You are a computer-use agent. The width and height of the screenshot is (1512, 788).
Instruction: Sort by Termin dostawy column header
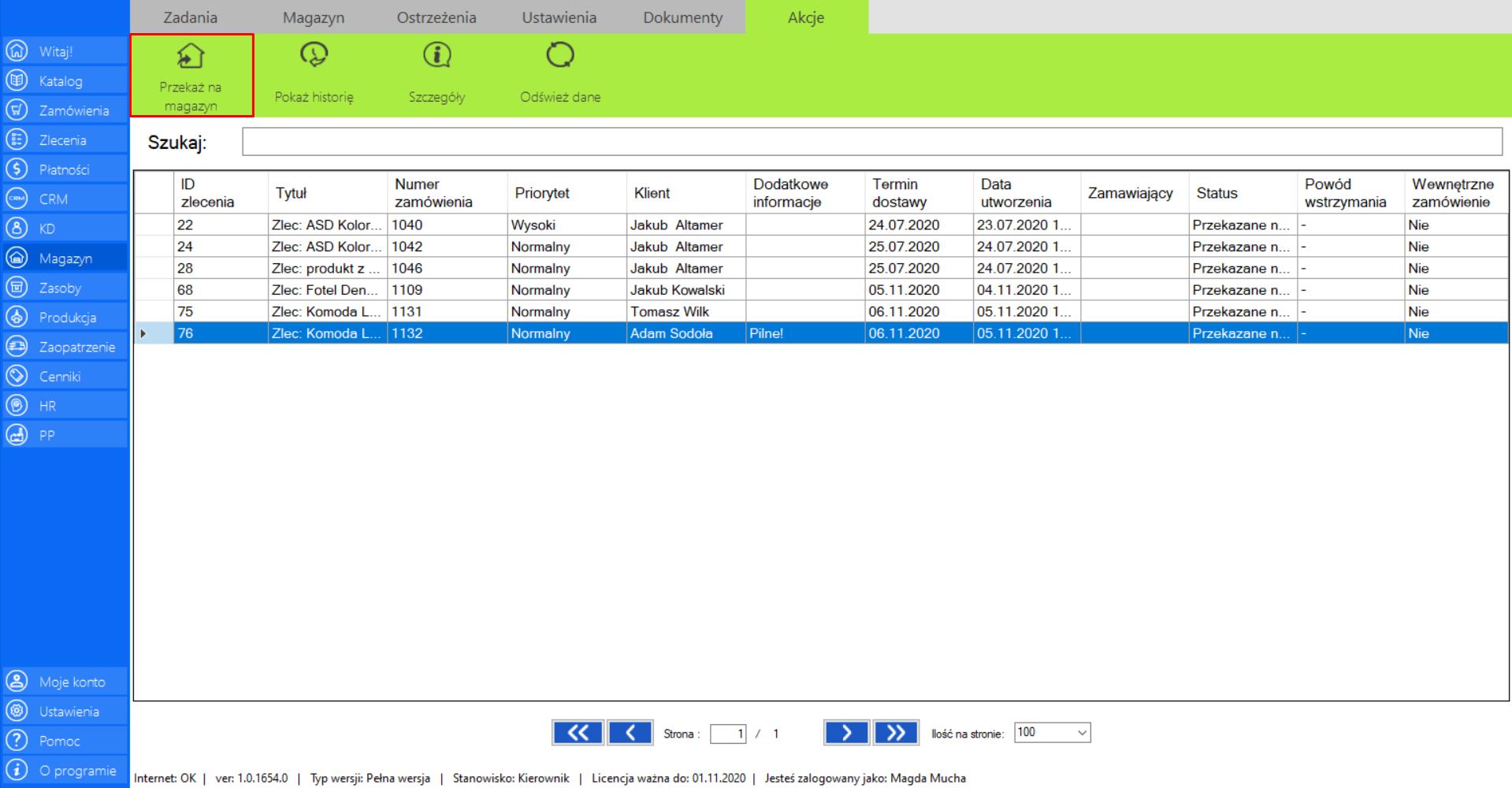(919, 193)
